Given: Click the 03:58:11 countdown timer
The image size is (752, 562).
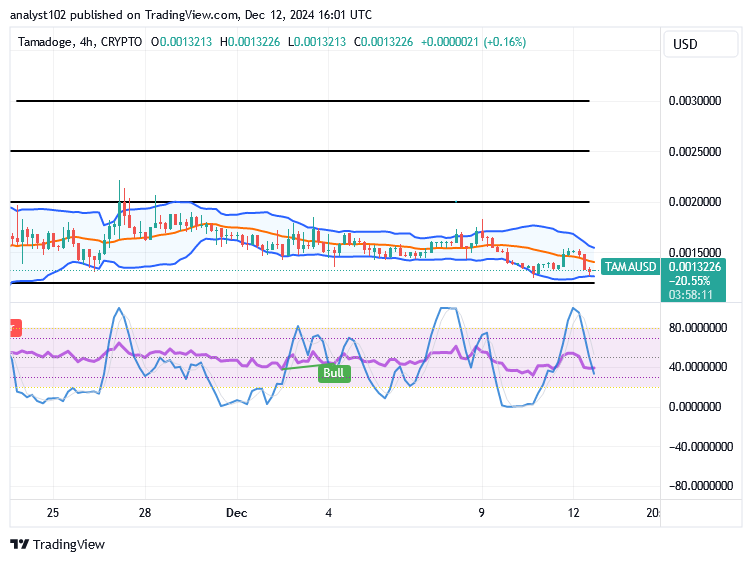Looking at the screenshot, I should (x=691, y=294).
